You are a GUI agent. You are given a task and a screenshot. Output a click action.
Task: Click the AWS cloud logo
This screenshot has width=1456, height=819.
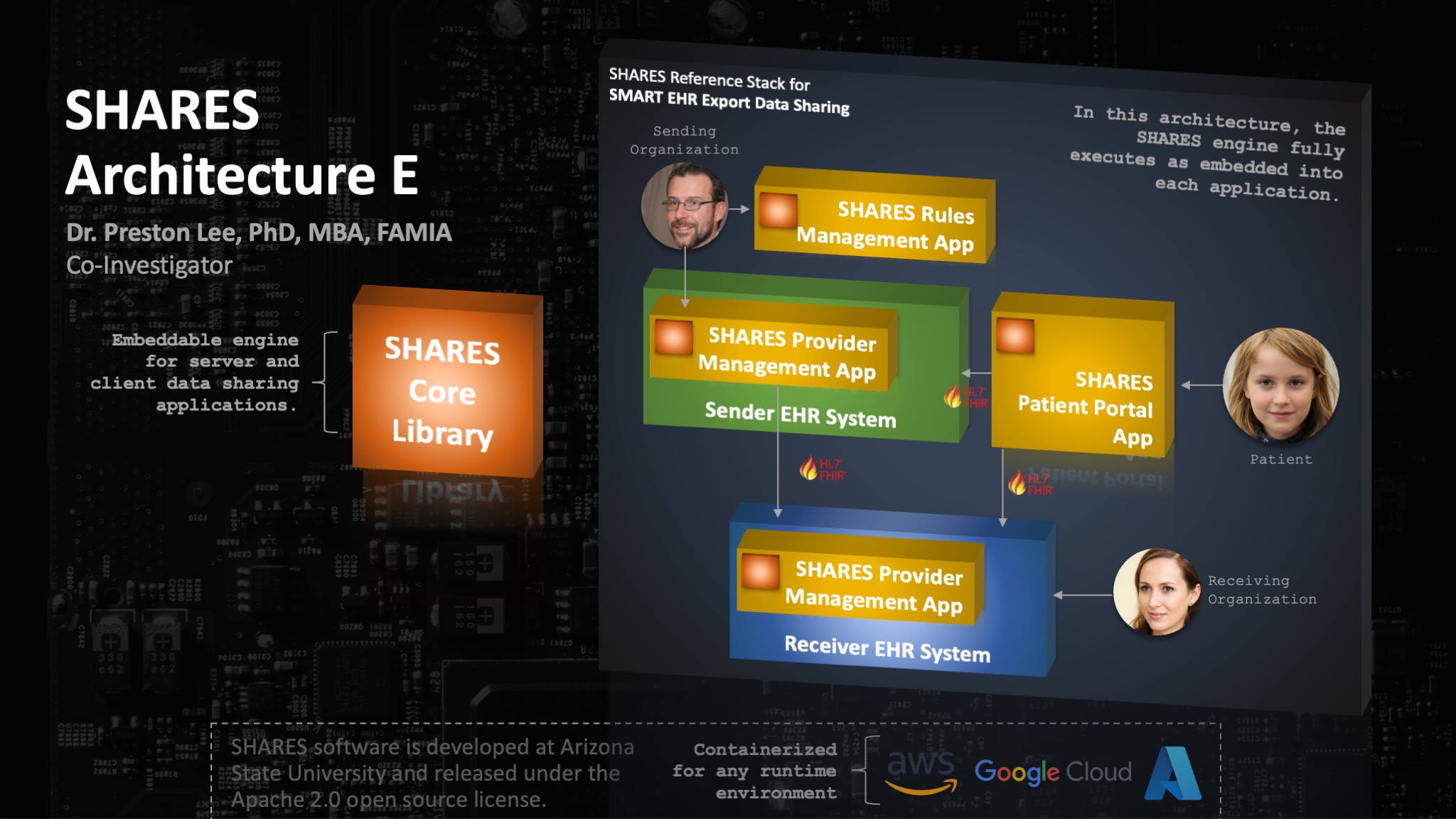pos(921,771)
